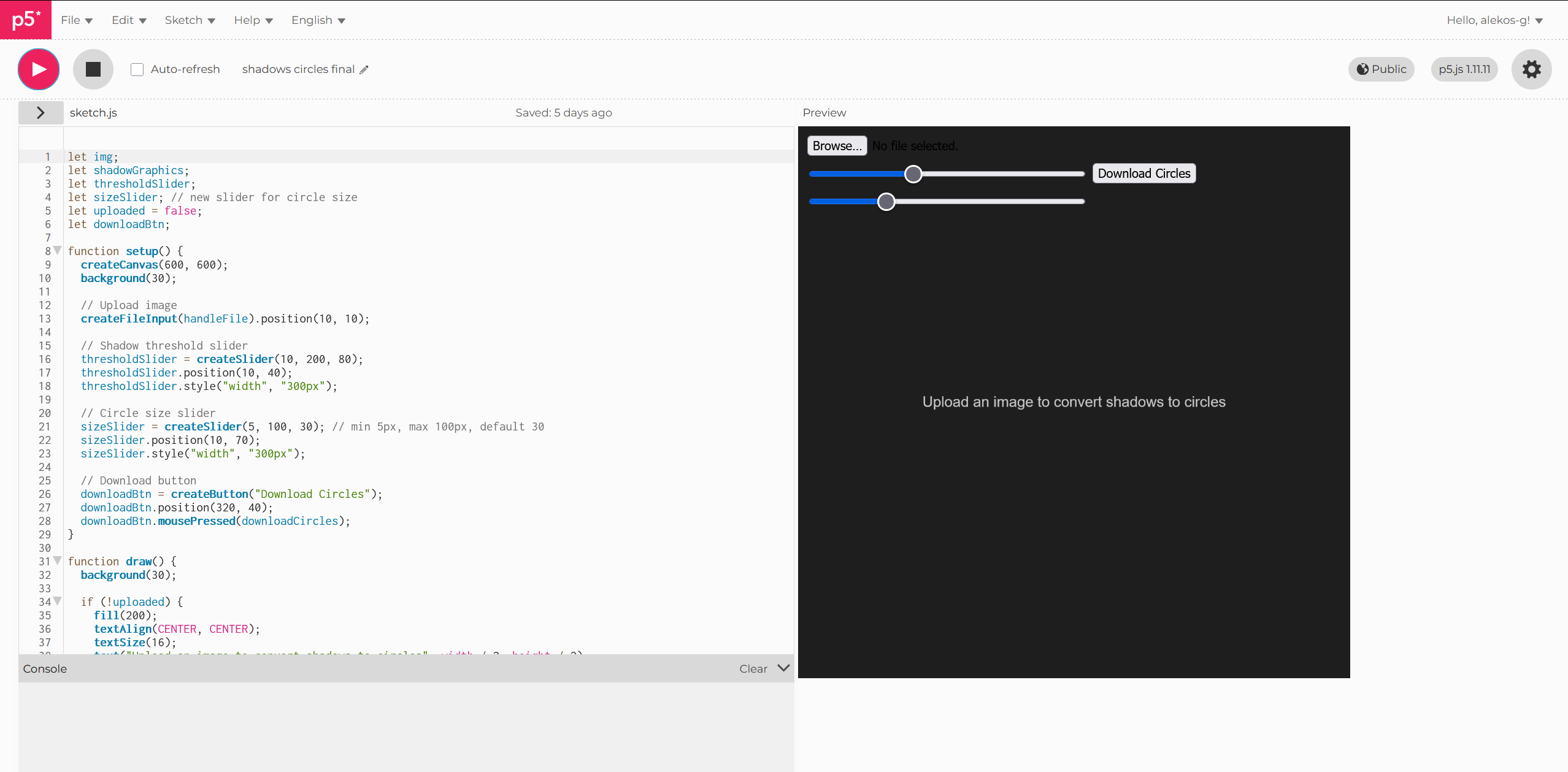The image size is (1568, 772).
Task: Fold the setup function at line 8
Action: point(58,250)
